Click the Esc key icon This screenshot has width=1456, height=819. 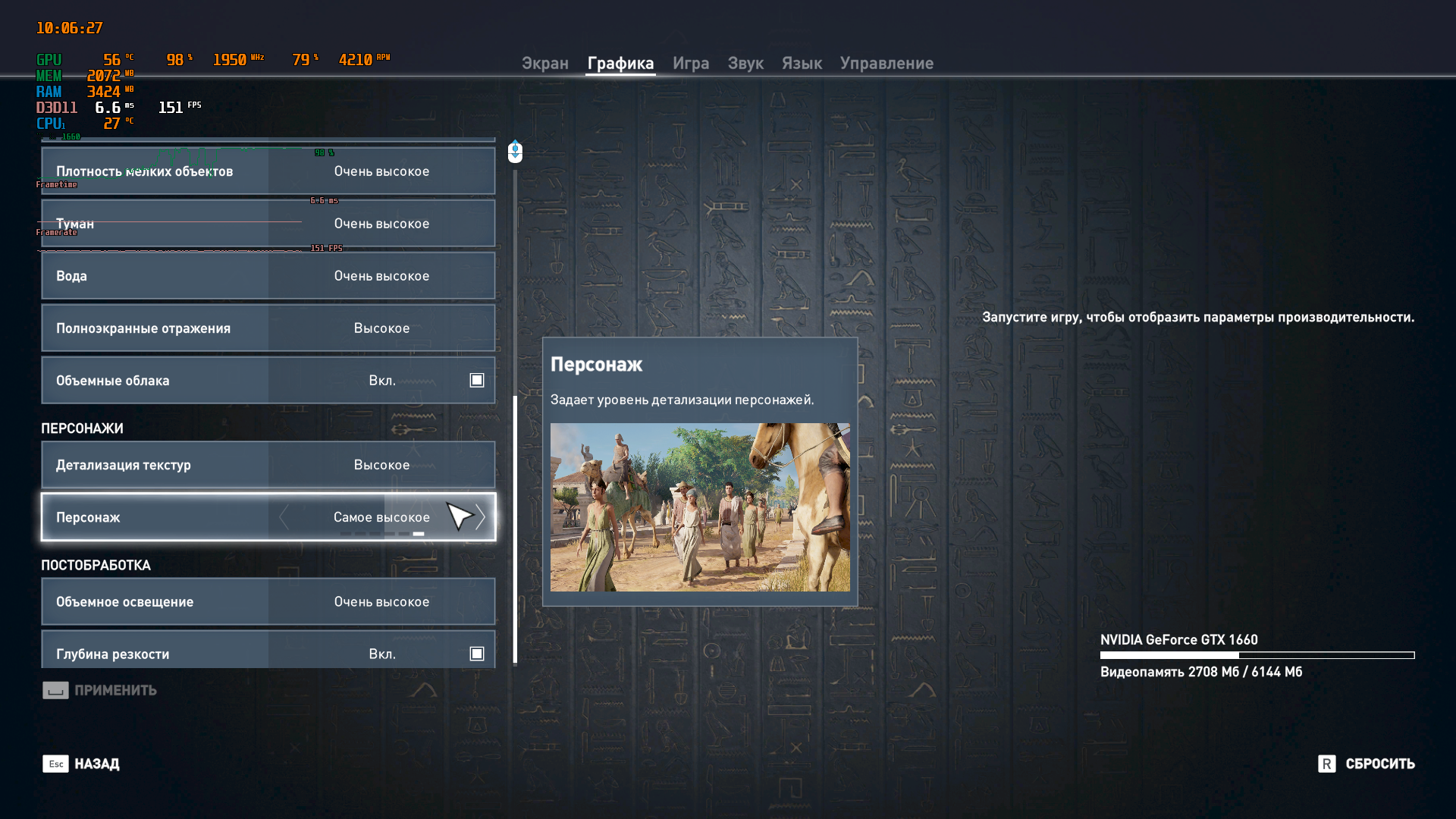point(55,764)
